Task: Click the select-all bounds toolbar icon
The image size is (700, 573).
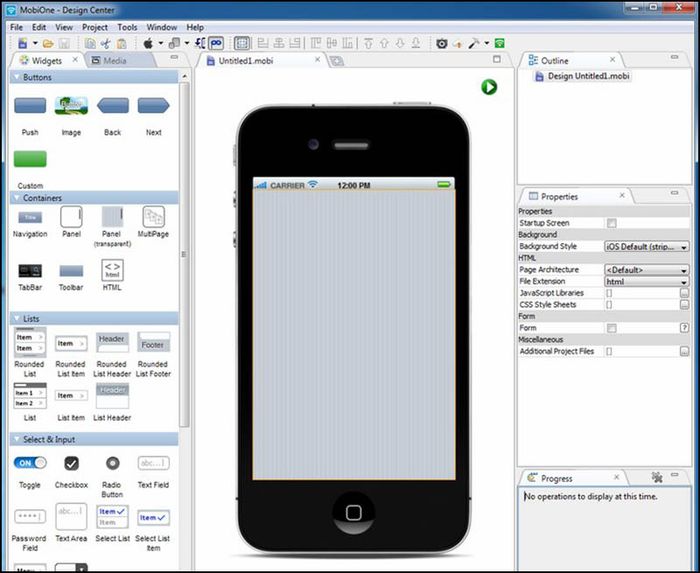Action: coord(242,43)
